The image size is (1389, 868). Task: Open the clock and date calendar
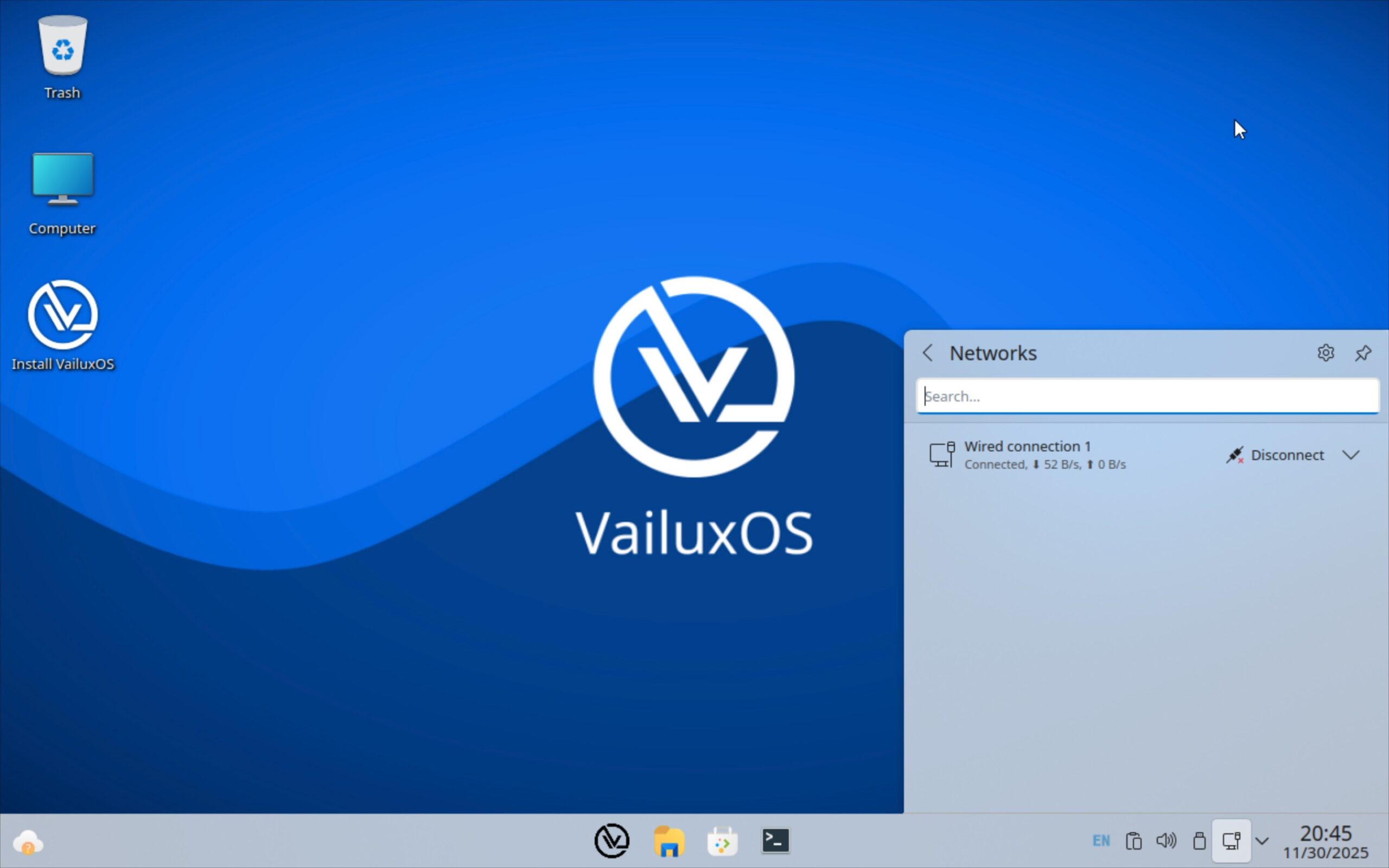click(x=1326, y=841)
